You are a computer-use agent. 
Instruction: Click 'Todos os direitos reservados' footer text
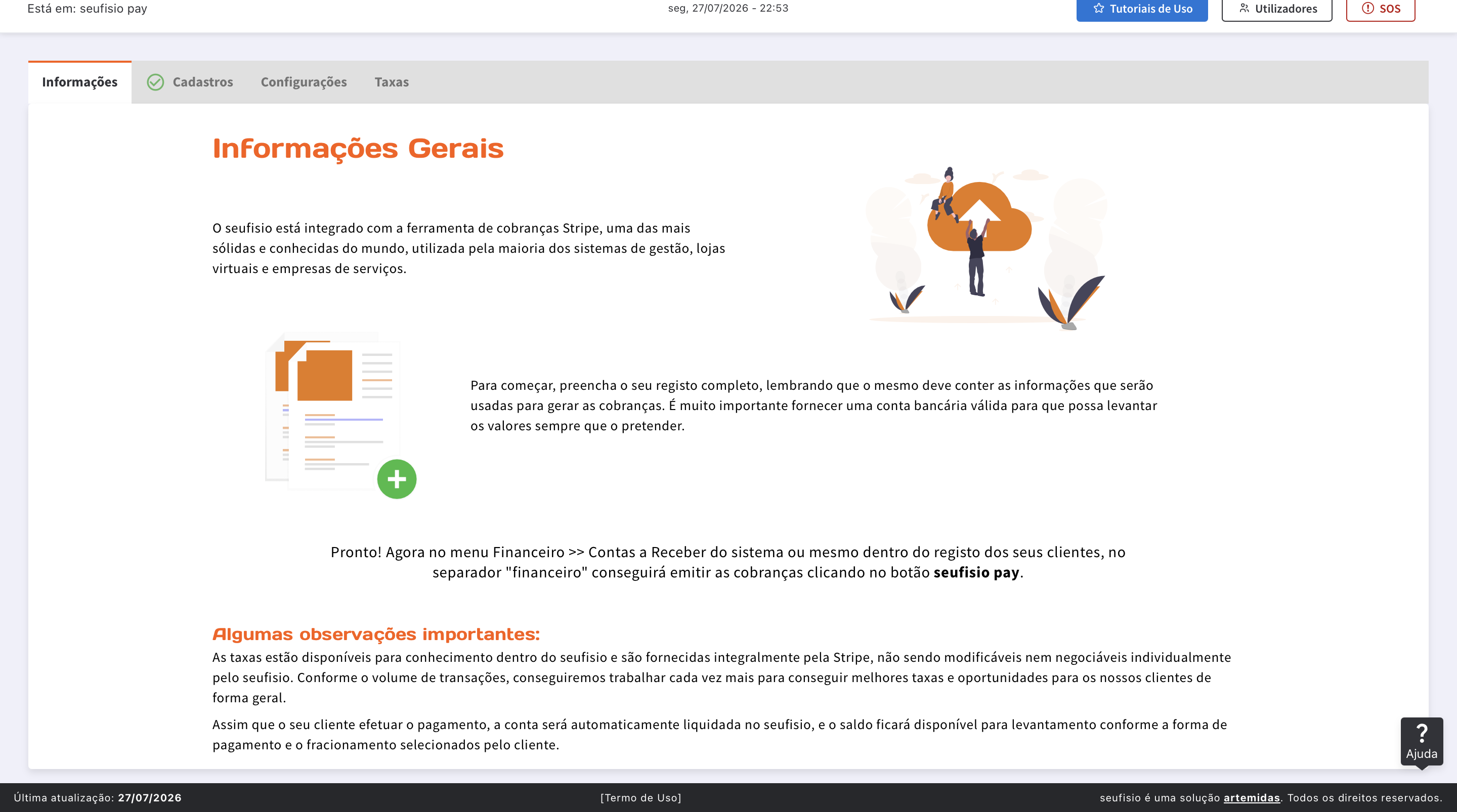click(1365, 798)
